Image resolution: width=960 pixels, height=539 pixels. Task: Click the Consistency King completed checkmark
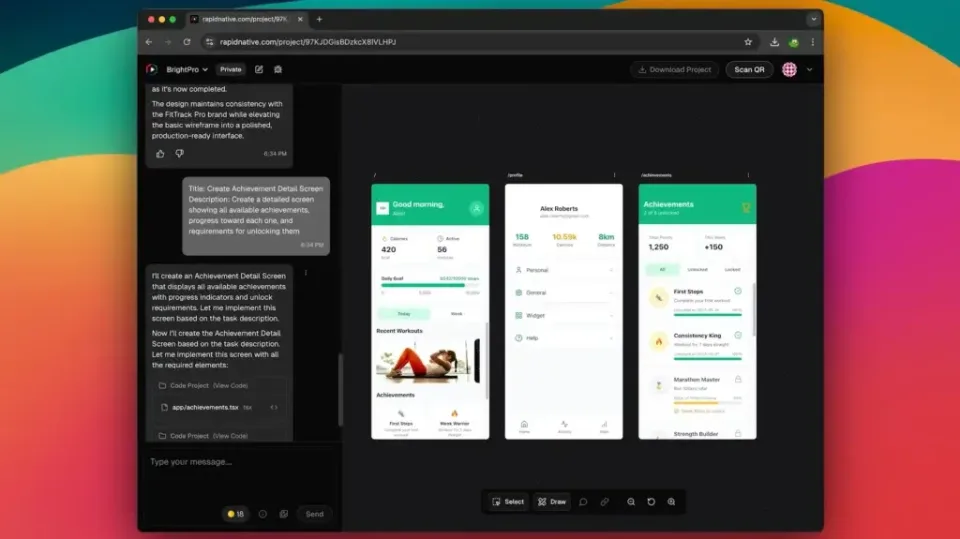[x=738, y=335]
